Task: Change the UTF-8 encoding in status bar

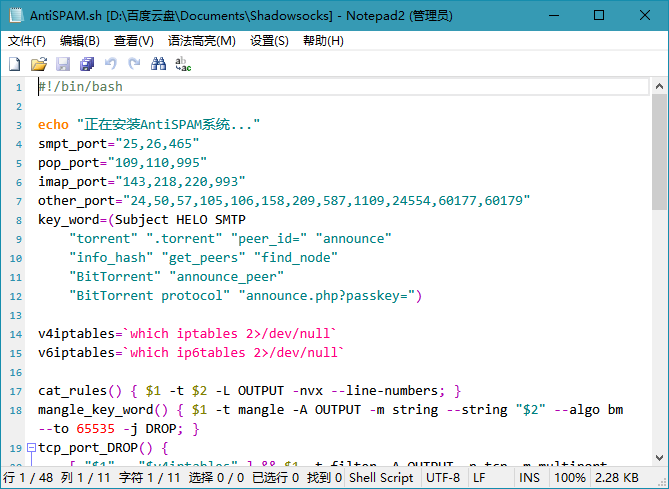Action: (x=443, y=478)
